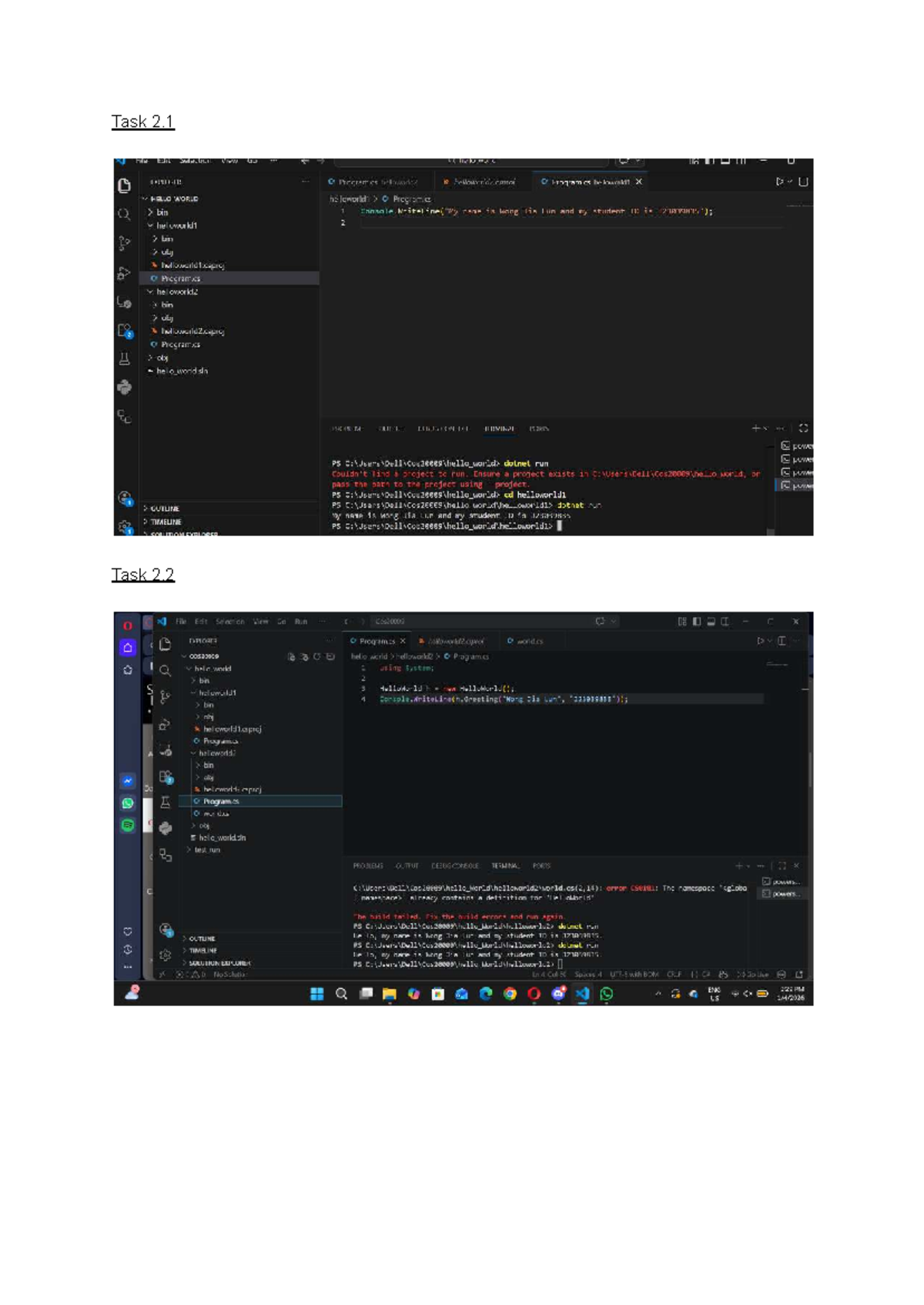Click Opera logo in Task 2.2 browser sidebar
The height and width of the screenshot is (1305, 924).
128,626
